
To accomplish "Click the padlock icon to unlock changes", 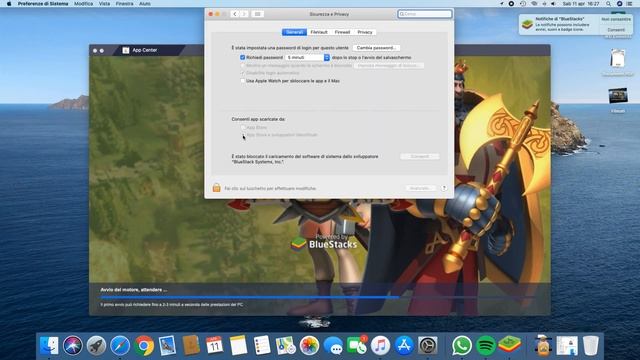I will [x=216, y=188].
